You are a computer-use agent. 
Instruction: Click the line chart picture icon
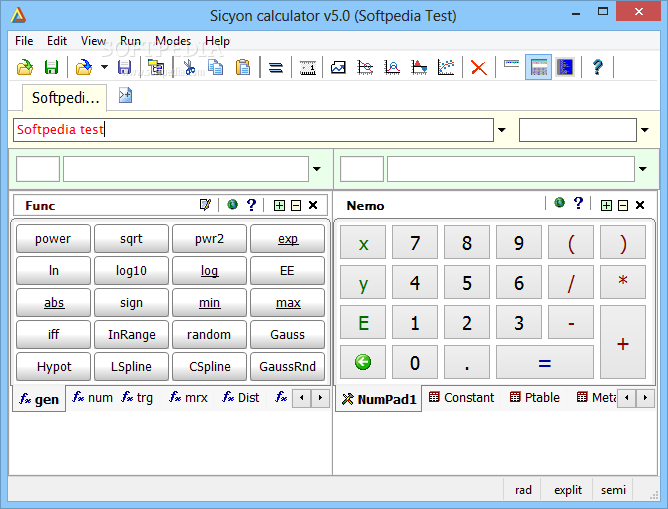tap(338, 67)
